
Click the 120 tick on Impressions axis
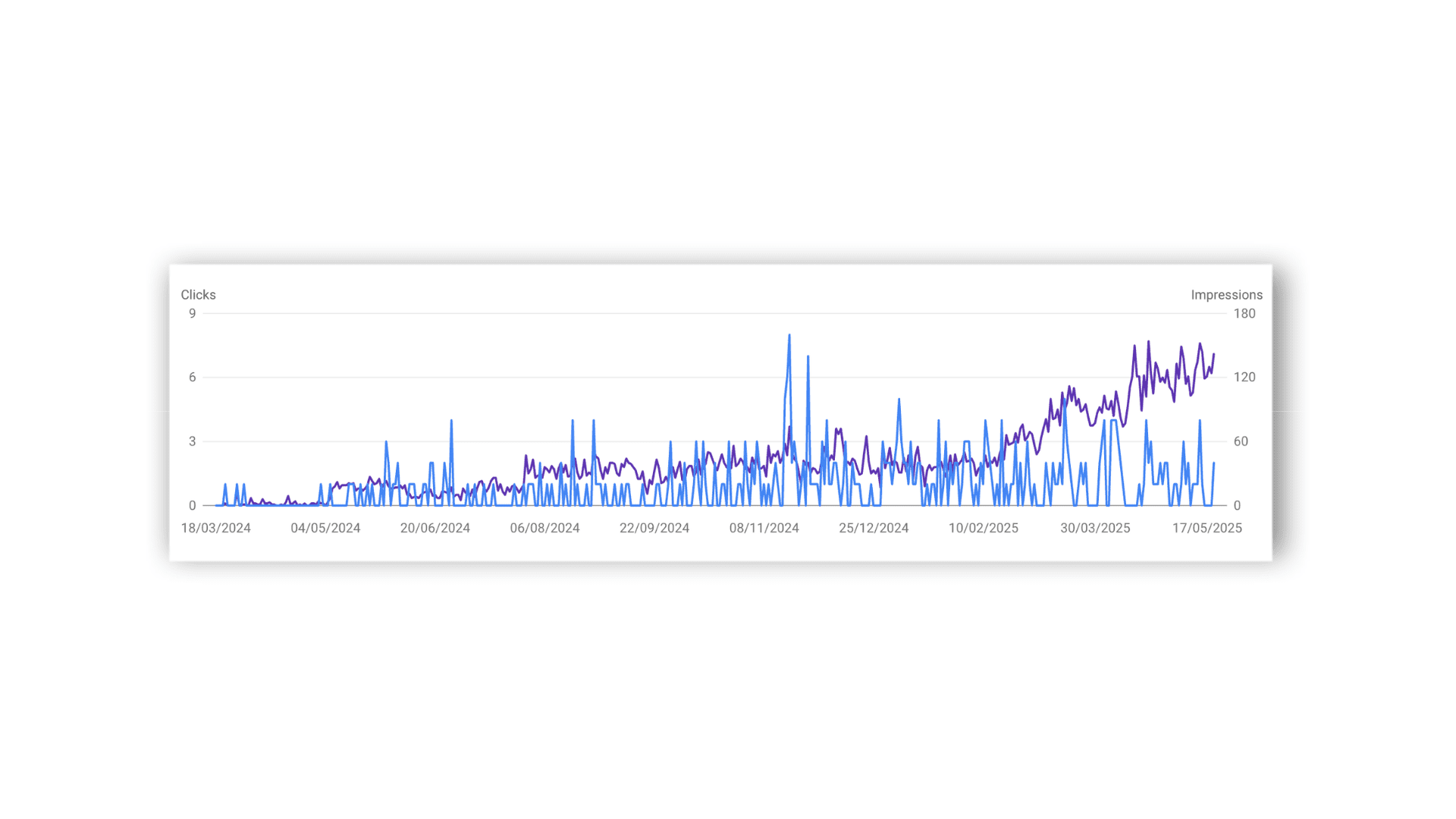pyautogui.click(x=1244, y=377)
